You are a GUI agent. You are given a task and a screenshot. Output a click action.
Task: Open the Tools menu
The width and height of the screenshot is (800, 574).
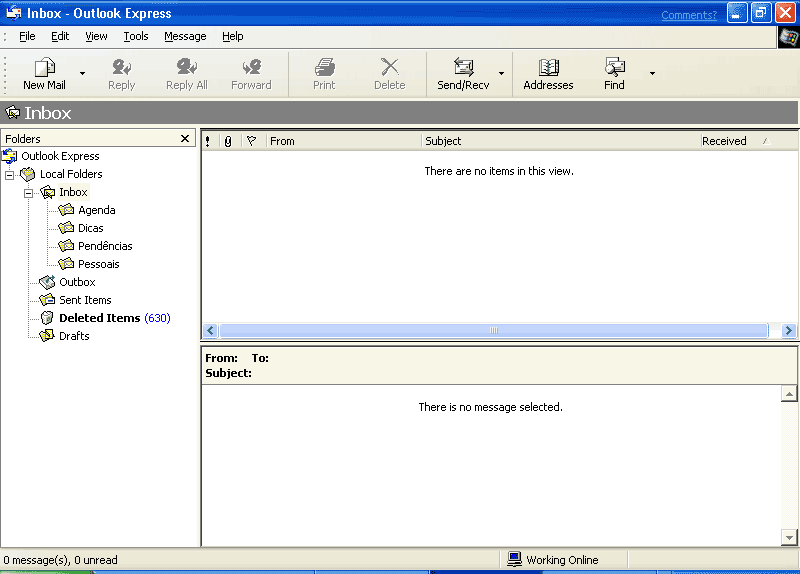point(136,36)
